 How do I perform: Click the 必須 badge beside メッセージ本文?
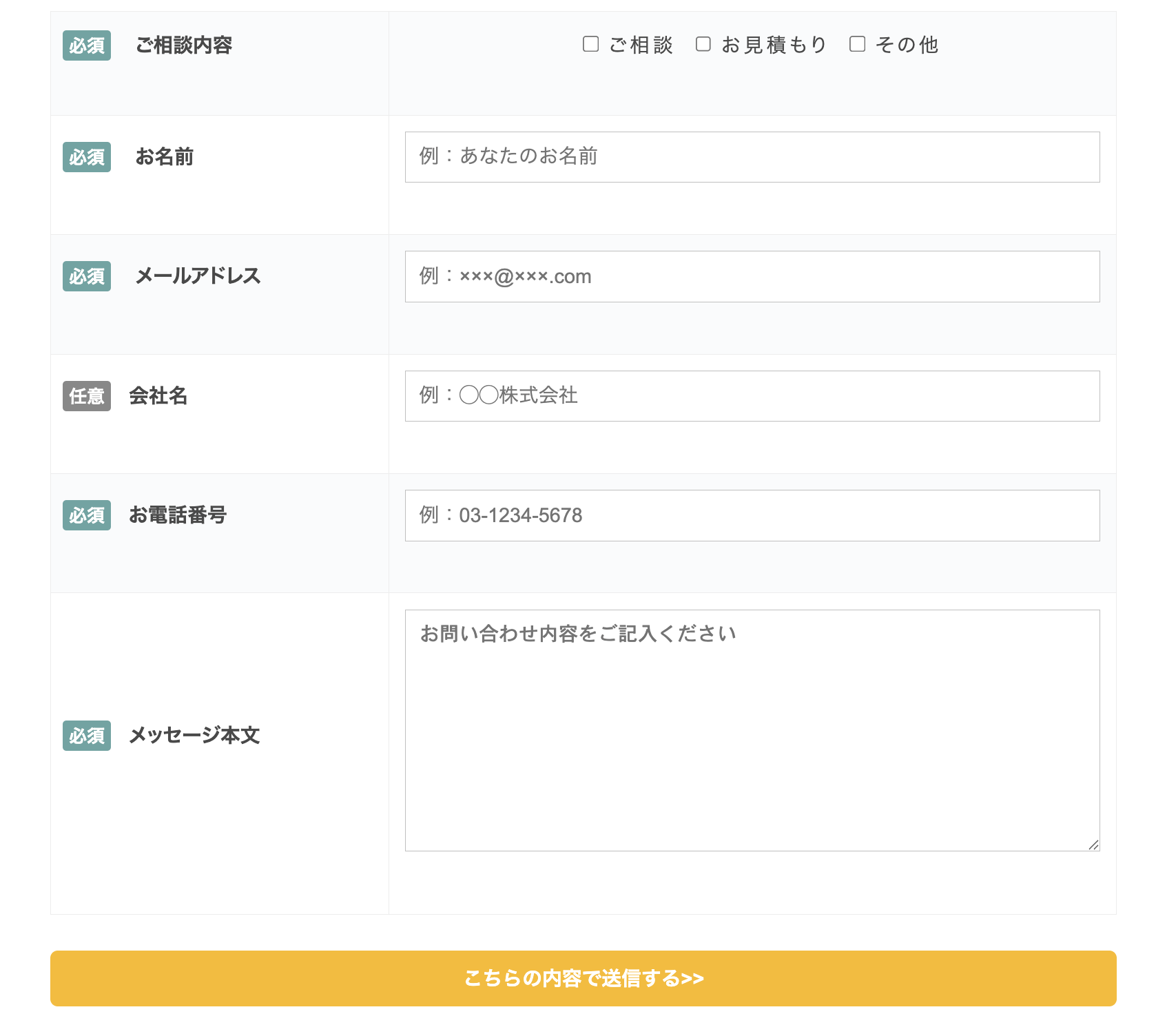pos(87,736)
